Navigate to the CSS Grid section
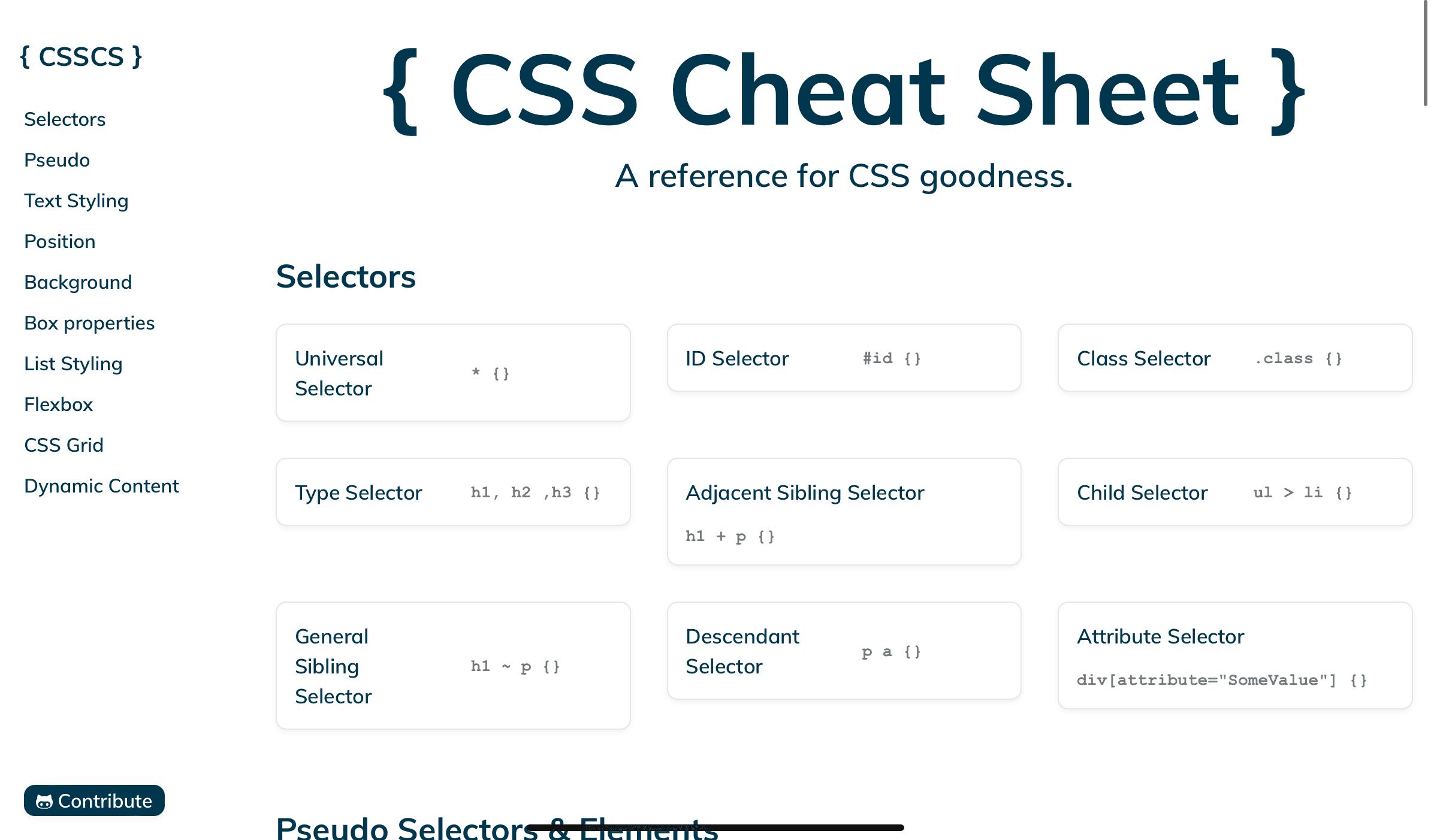Image resolution: width=1431 pixels, height=840 pixels. [x=63, y=445]
